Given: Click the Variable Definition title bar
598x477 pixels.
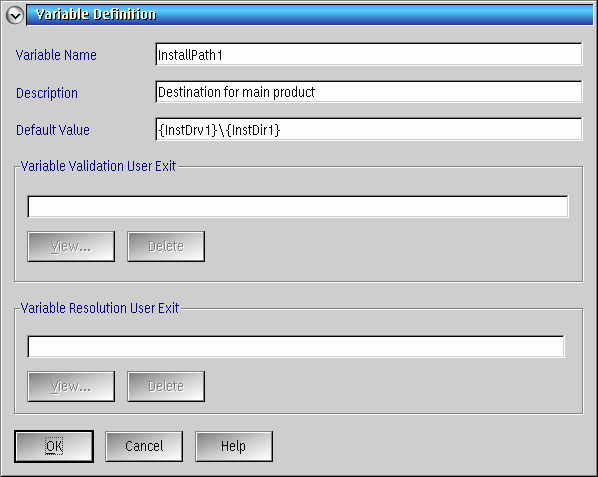Looking at the screenshot, I should click(310, 15).
